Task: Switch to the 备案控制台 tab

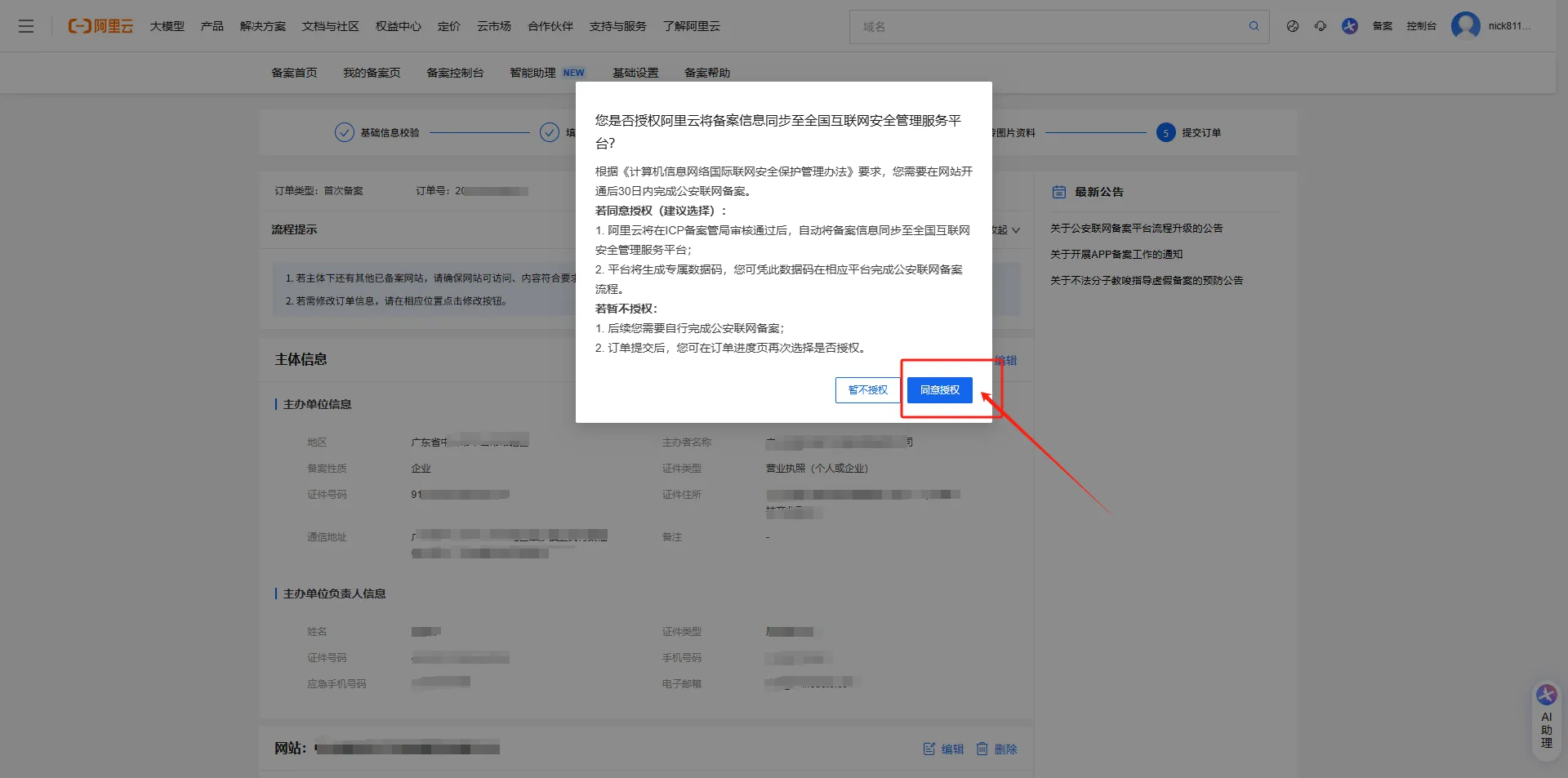Action: (x=455, y=73)
